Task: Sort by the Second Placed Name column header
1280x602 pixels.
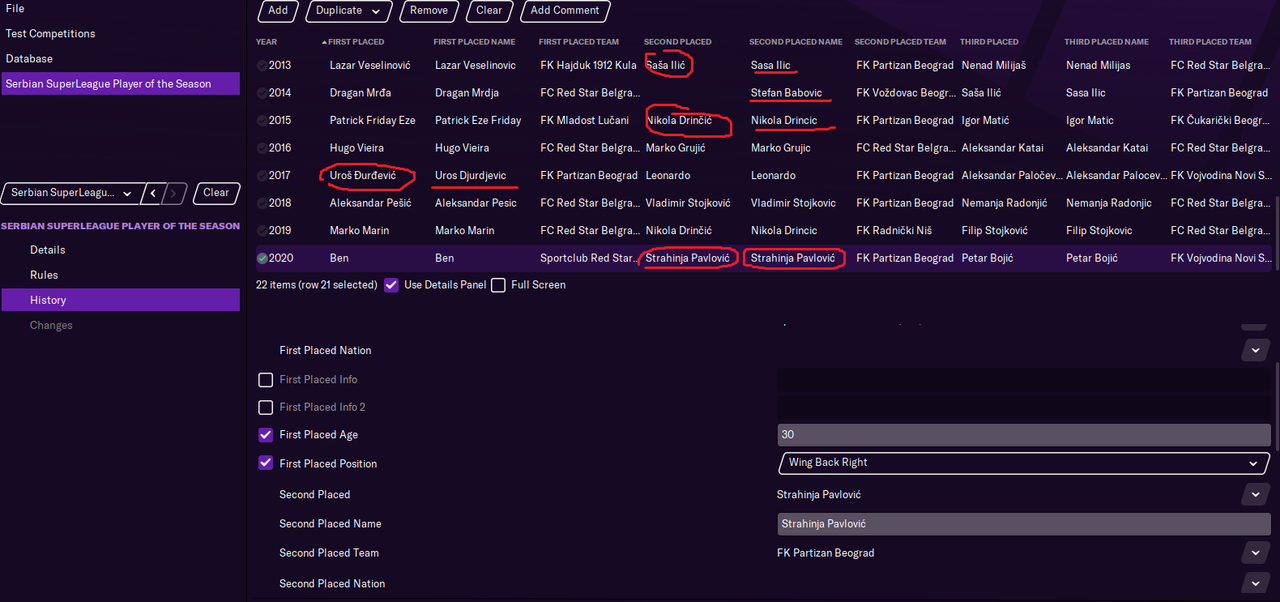Action: [796, 42]
